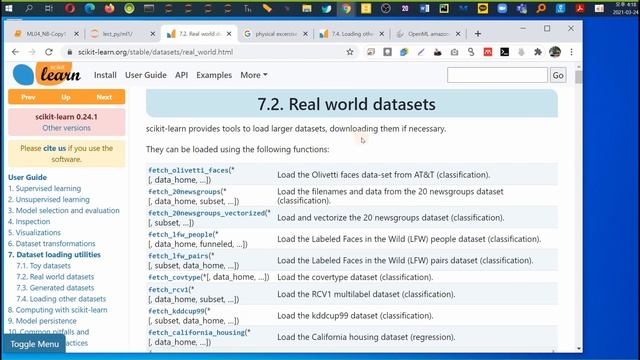
Task: Click the red extension icon in toolbar
Action: 488,52
